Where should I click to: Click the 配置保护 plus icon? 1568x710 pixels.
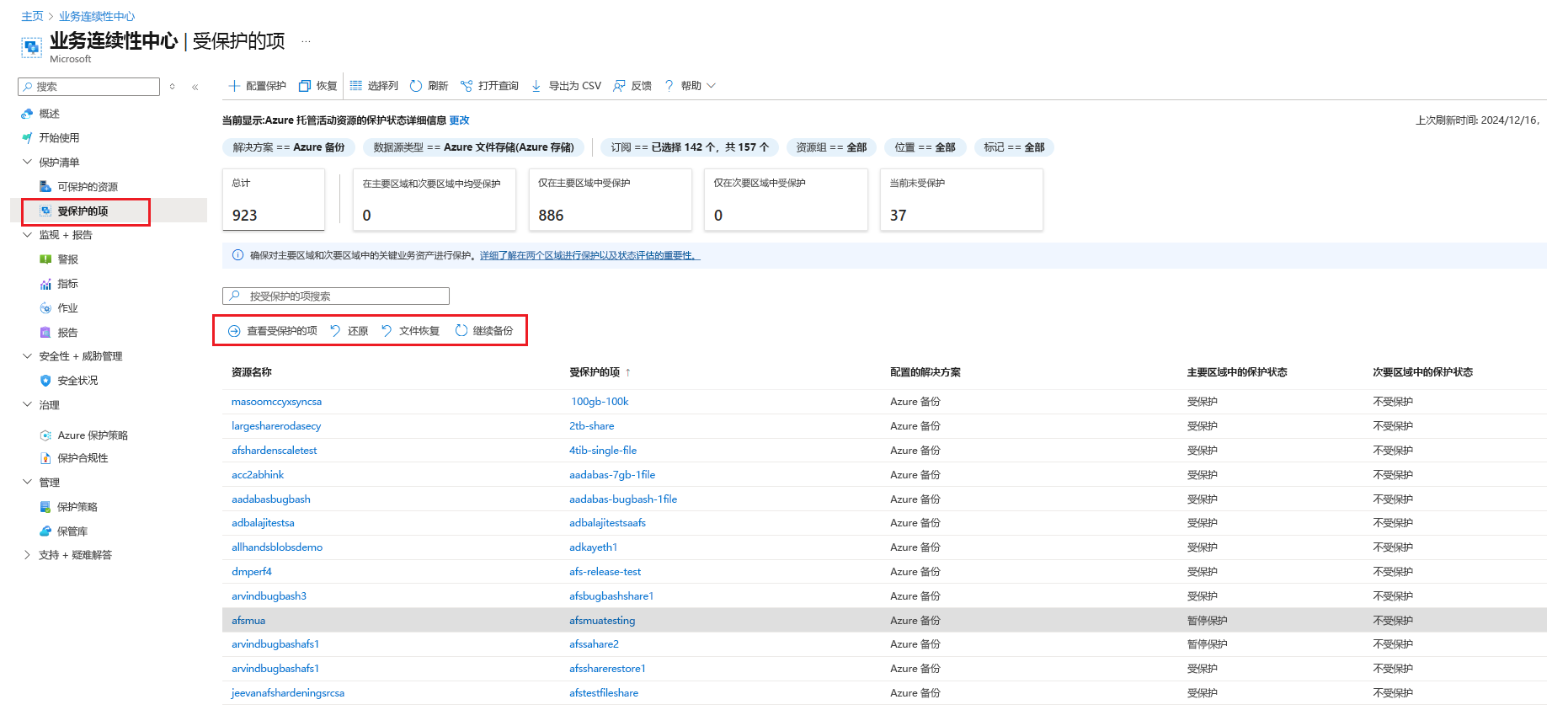[x=235, y=86]
